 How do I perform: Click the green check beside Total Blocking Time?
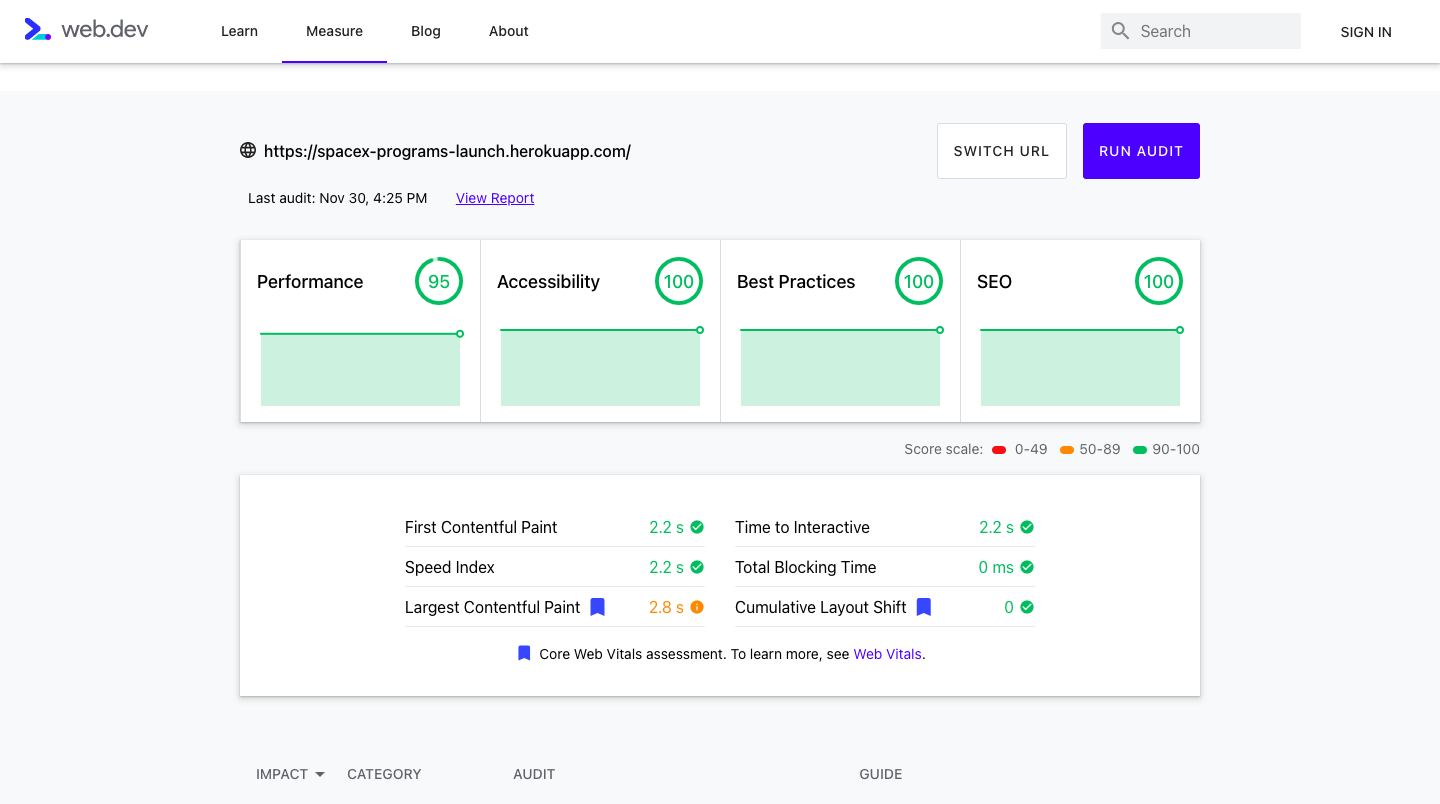click(x=1027, y=567)
